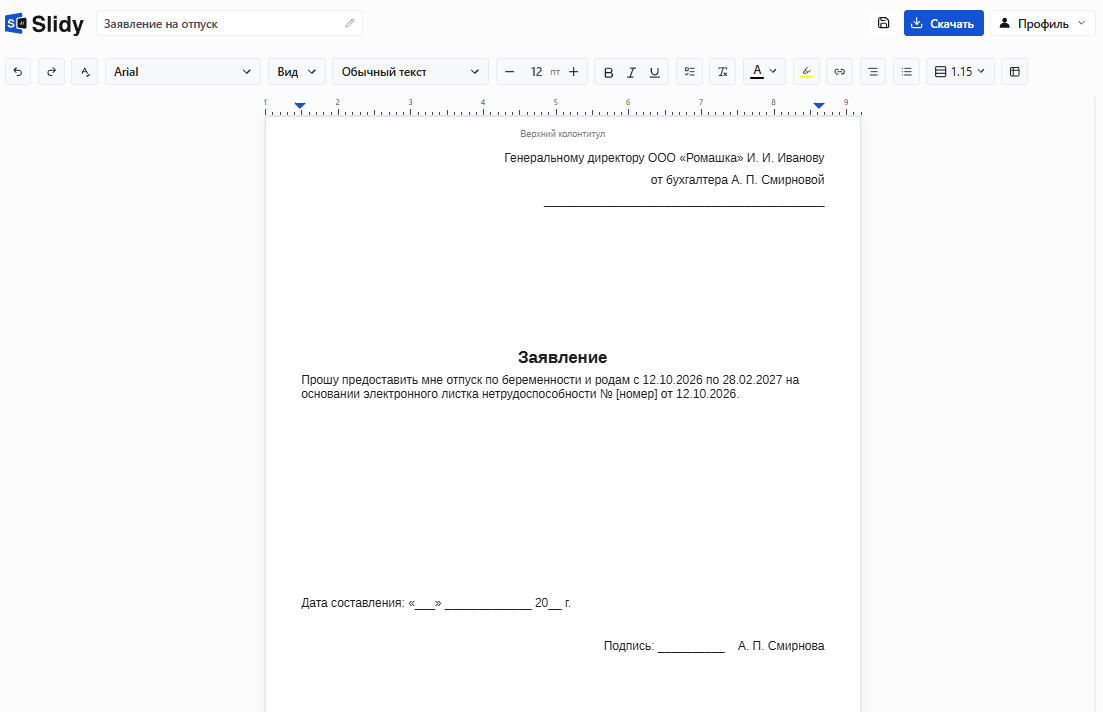Click the name 'А. П. Смирнова' near signature
The width and height of the screenshot is (1103, 712).
(781, 646)
